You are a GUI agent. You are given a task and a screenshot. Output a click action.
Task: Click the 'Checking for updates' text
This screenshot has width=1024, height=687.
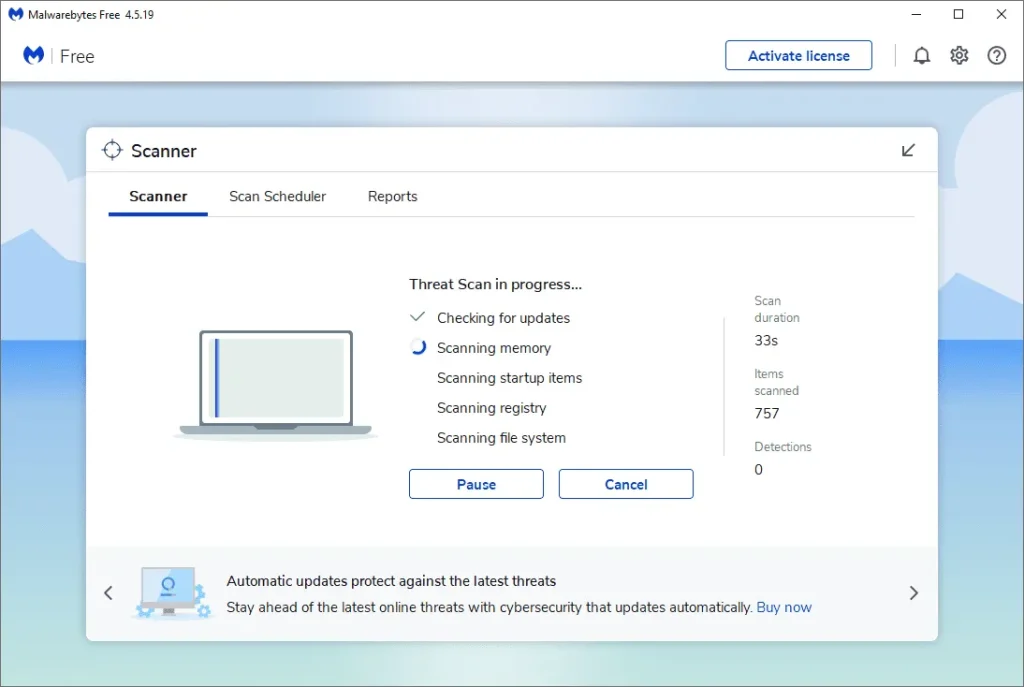pos(503,318)
